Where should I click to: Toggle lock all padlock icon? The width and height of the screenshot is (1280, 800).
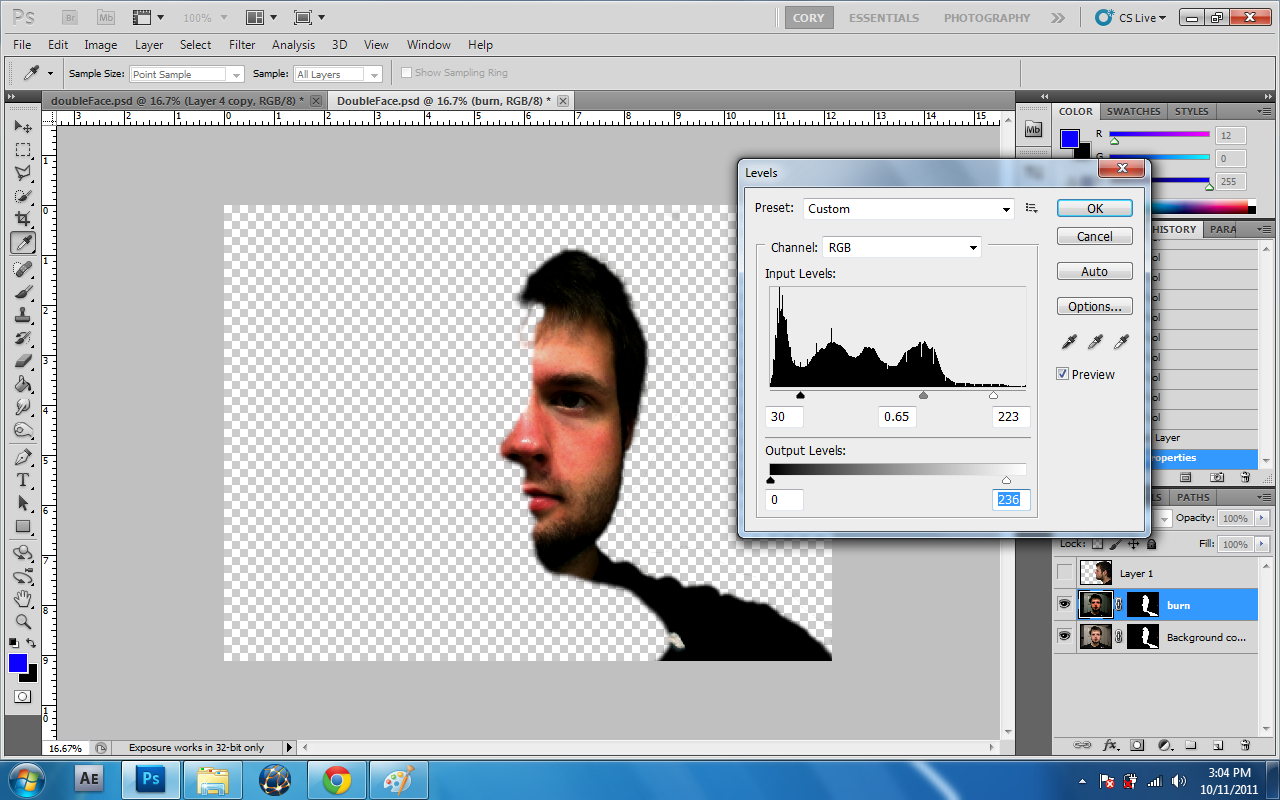click(x=1151, y=544)
